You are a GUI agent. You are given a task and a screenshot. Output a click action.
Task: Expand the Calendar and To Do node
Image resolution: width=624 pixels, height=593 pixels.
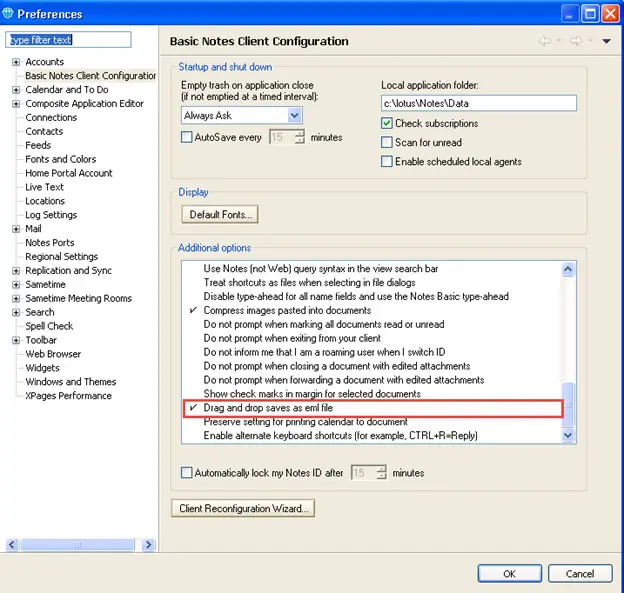(16, 90)
